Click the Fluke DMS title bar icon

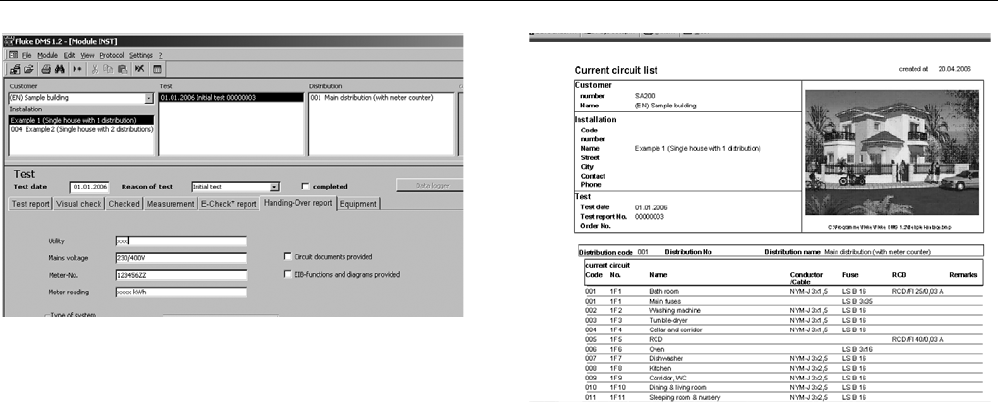(x=10, y=41)
